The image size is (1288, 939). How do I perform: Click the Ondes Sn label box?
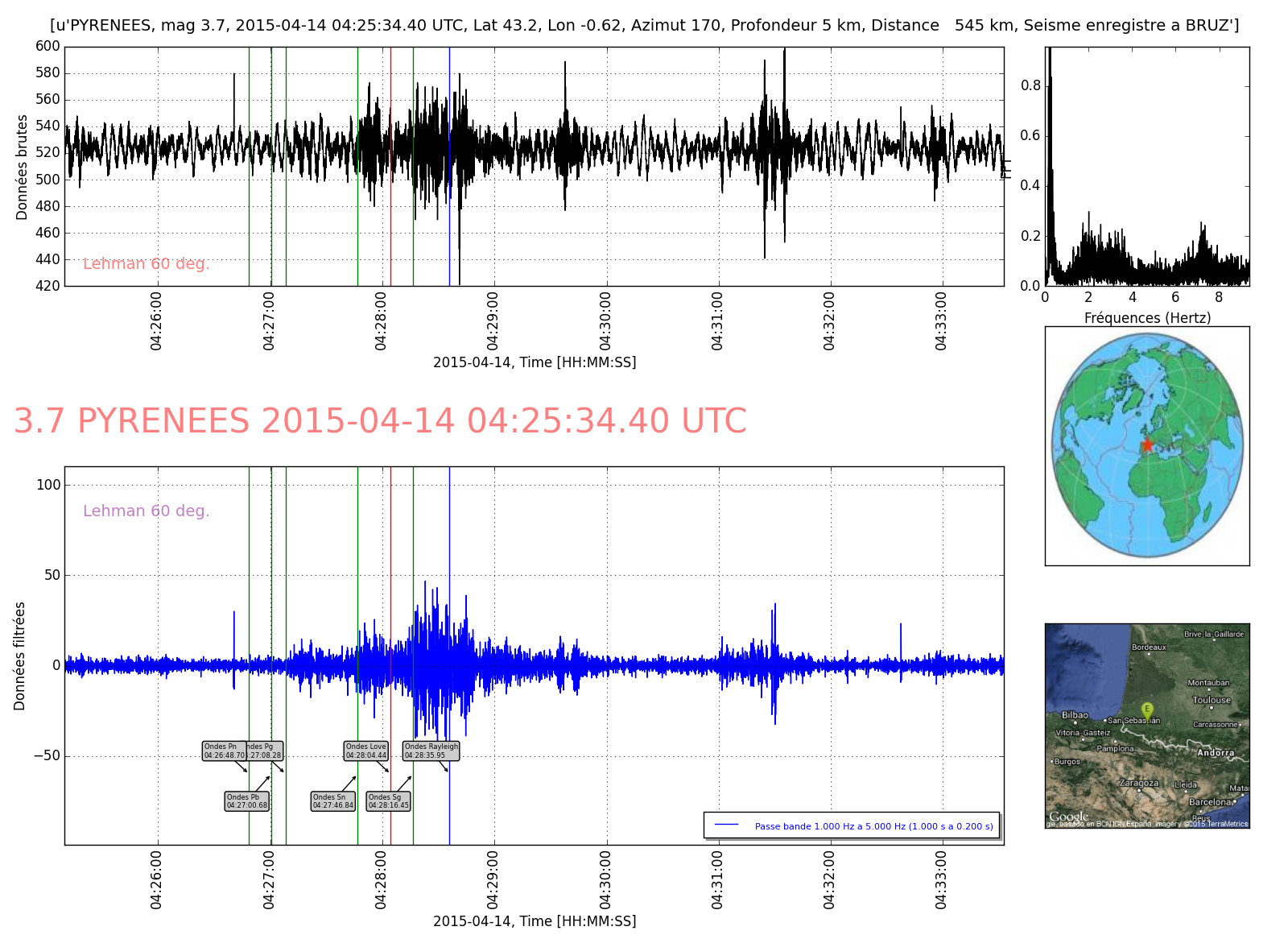[332, 801]
